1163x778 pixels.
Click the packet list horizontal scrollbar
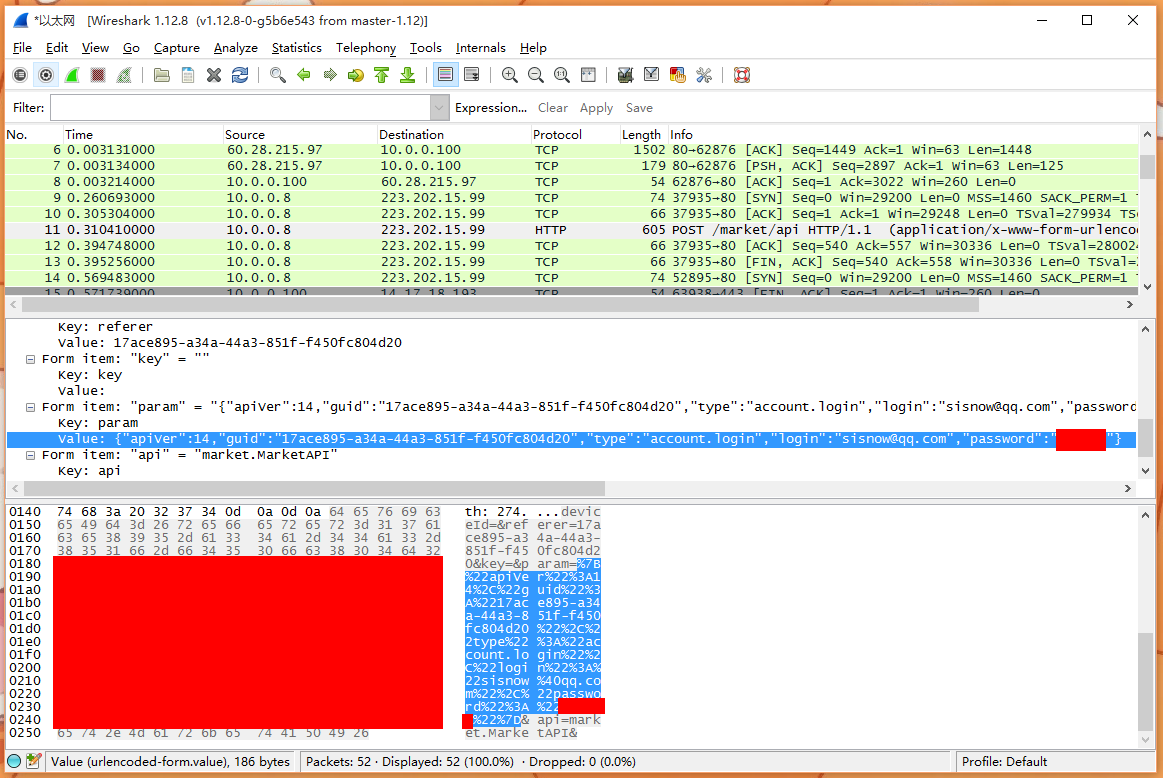click(500, 304)
